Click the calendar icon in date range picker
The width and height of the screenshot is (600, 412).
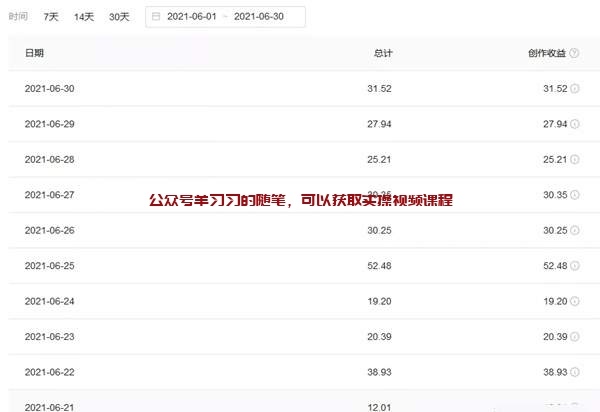point(156,17)
